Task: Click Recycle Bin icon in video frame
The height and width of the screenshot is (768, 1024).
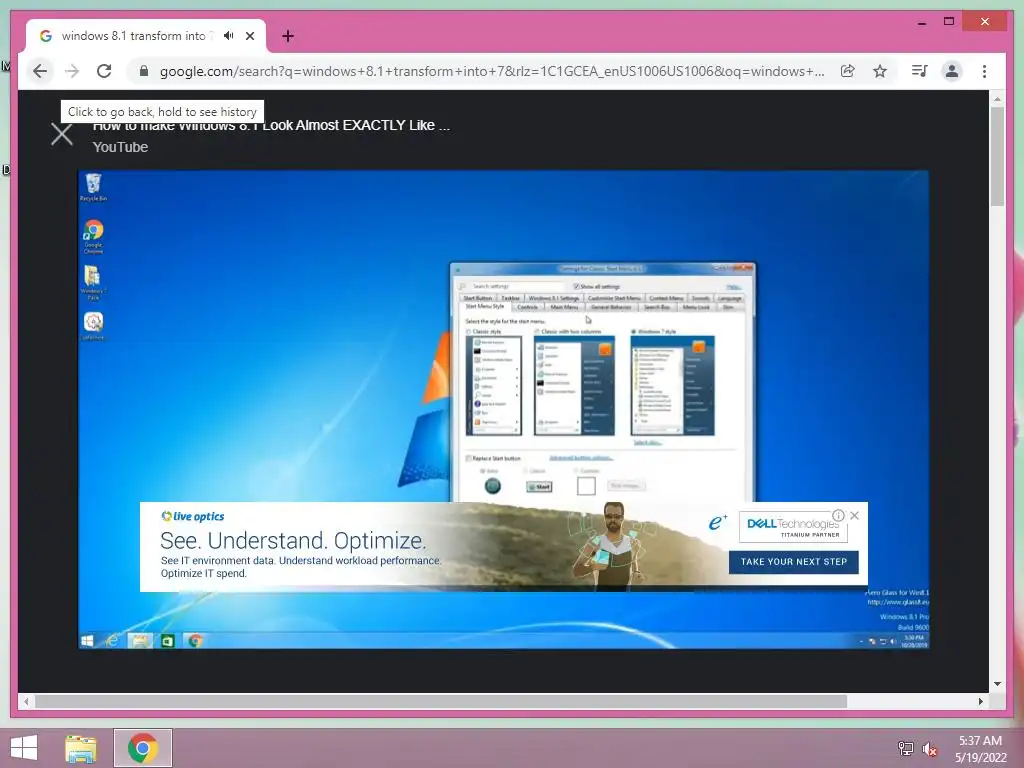Action: click(x=93, y=187)
